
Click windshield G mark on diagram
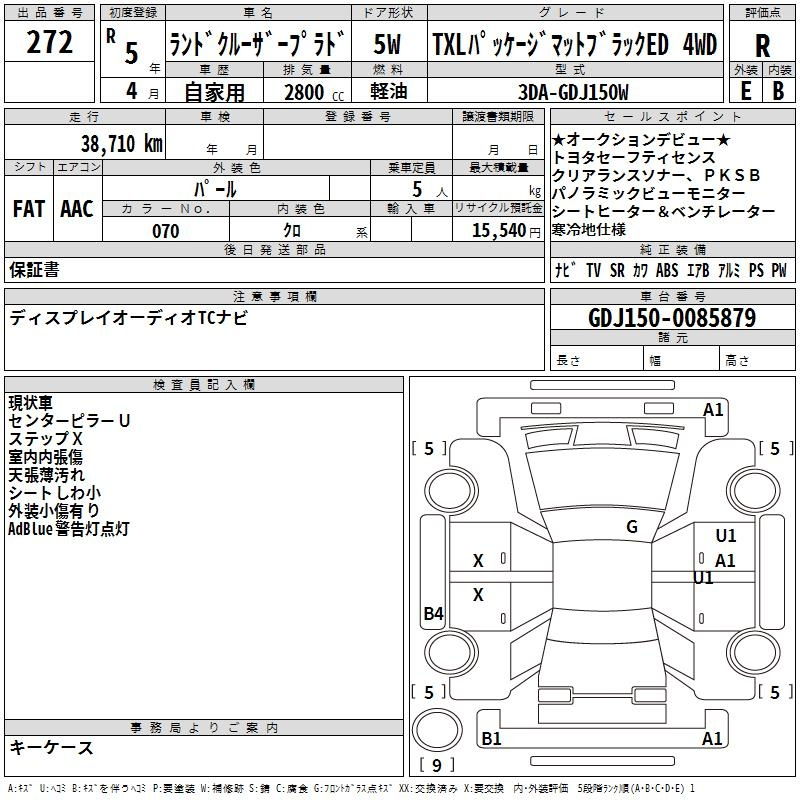click(632, 527)
